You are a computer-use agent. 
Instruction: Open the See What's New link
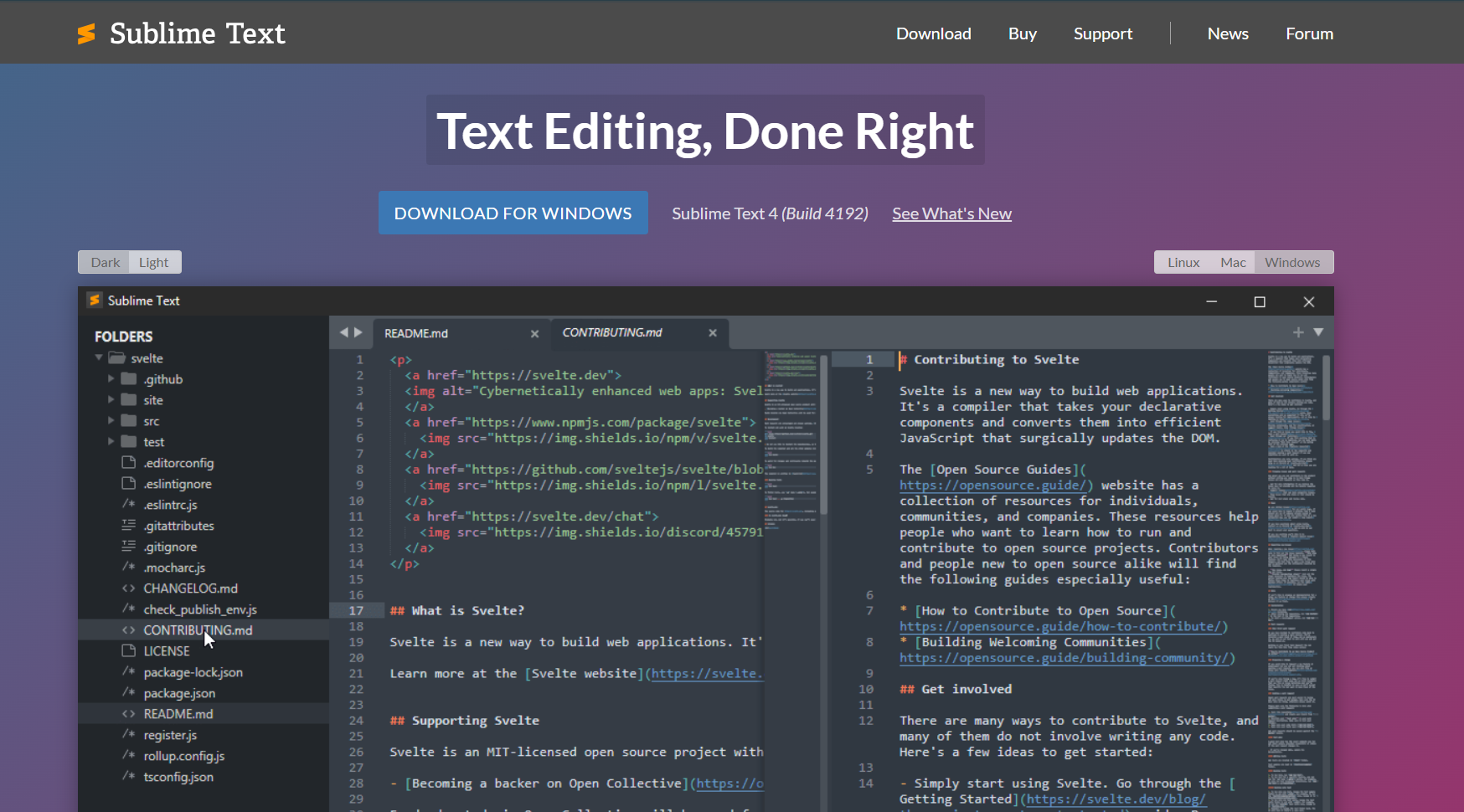pos(951,213)
